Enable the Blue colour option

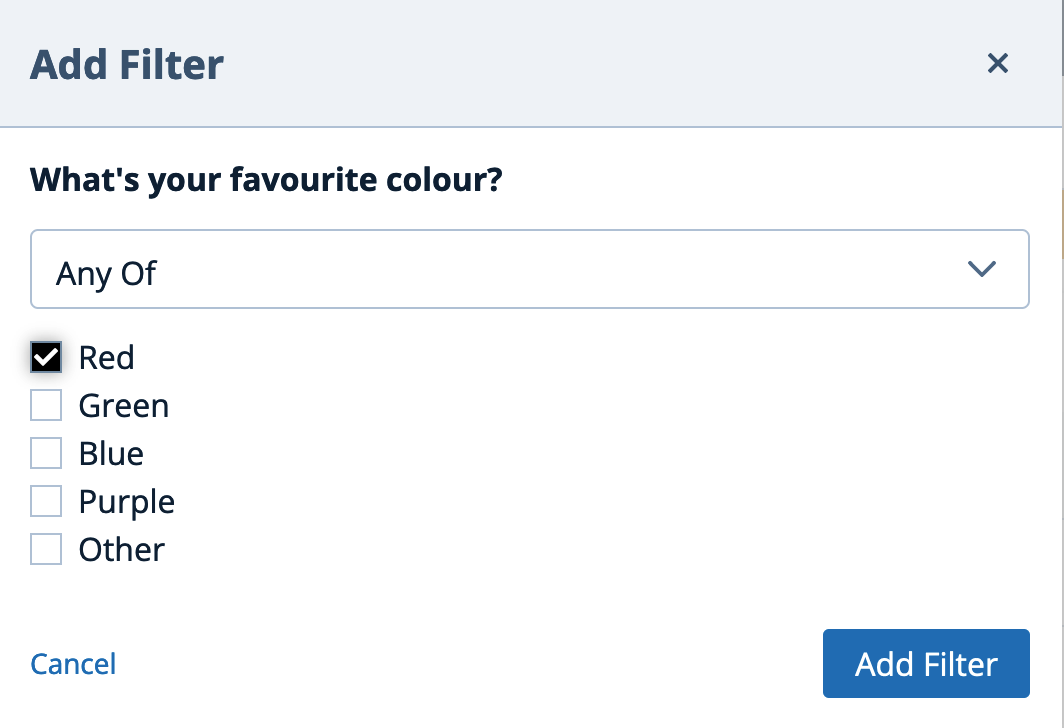45,452
